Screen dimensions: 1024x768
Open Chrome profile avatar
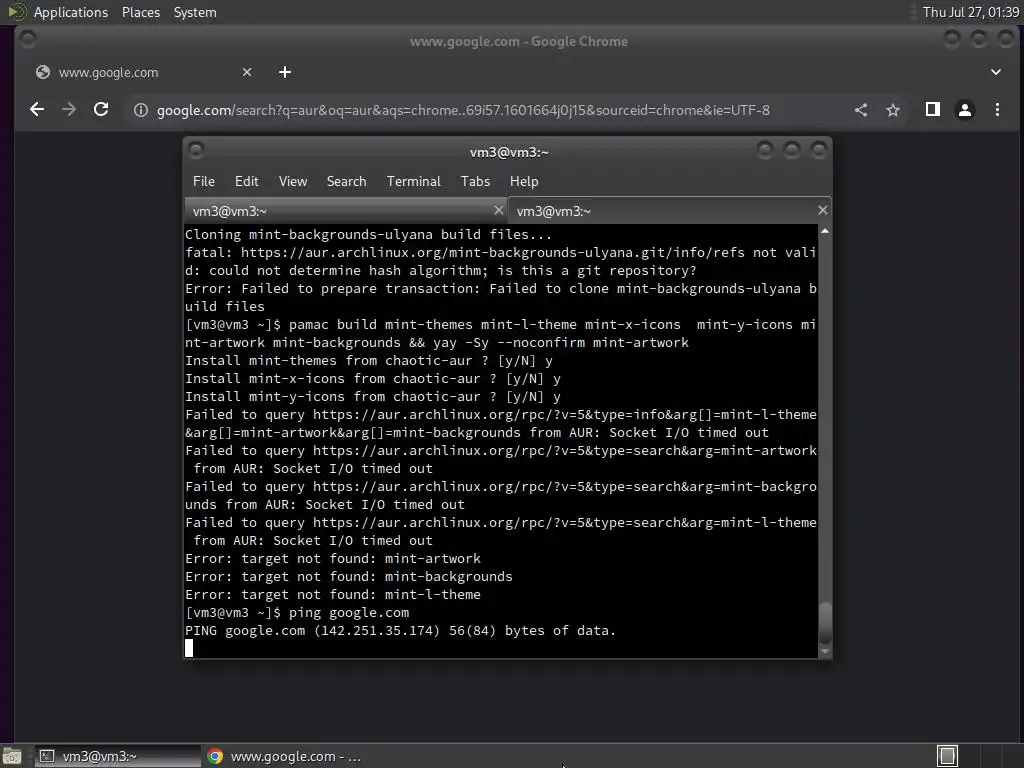click(x=965, y=110)
